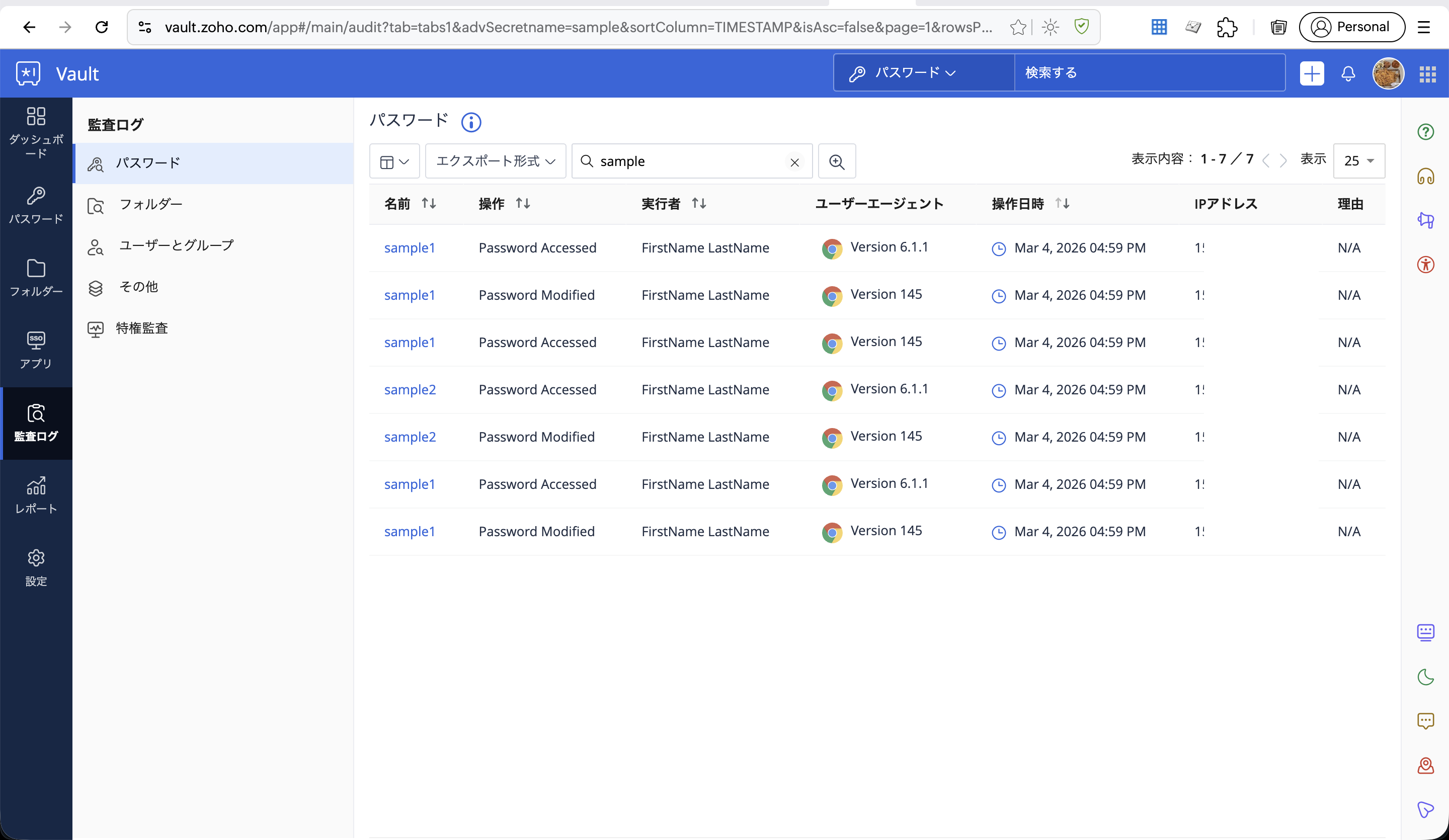The image size is (1449, 840).
Task: Click the info icon beside パスワード heading
Action: 471,122
